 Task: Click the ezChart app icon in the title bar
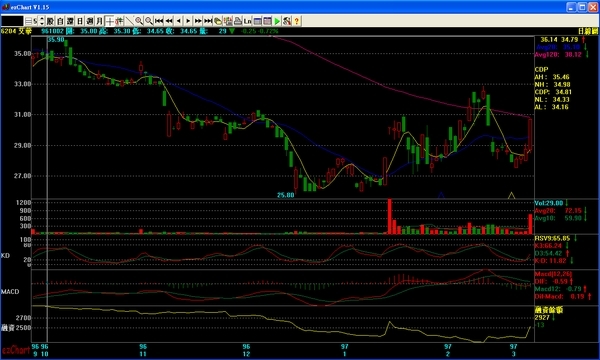click(x=5, y=7)
